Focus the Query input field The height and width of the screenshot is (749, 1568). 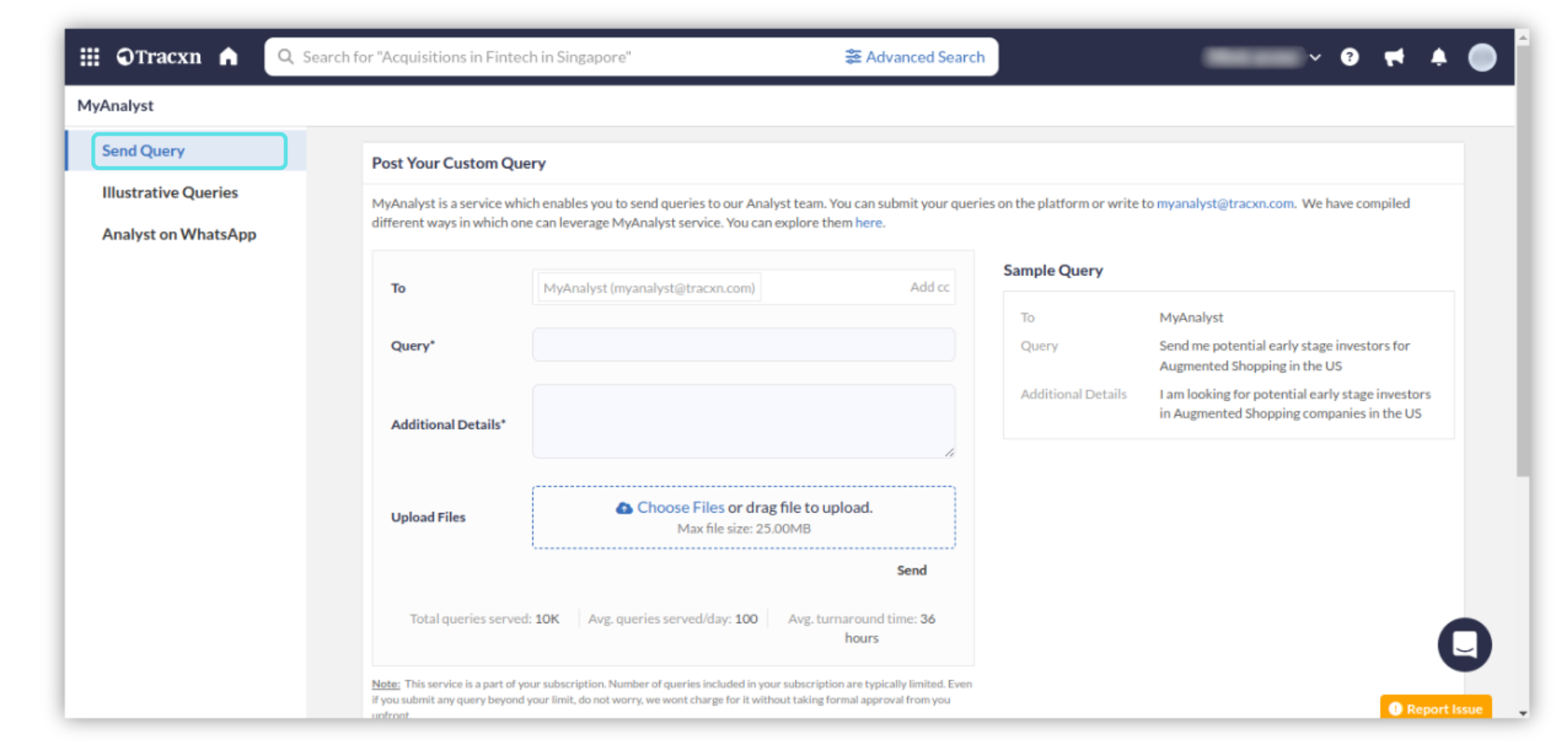(x=743, y=345)
